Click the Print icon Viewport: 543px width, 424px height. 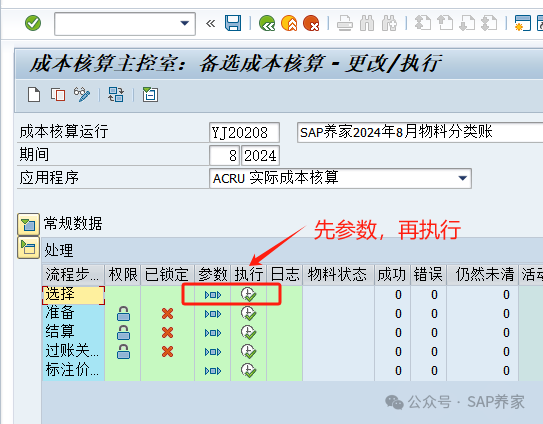345,24
